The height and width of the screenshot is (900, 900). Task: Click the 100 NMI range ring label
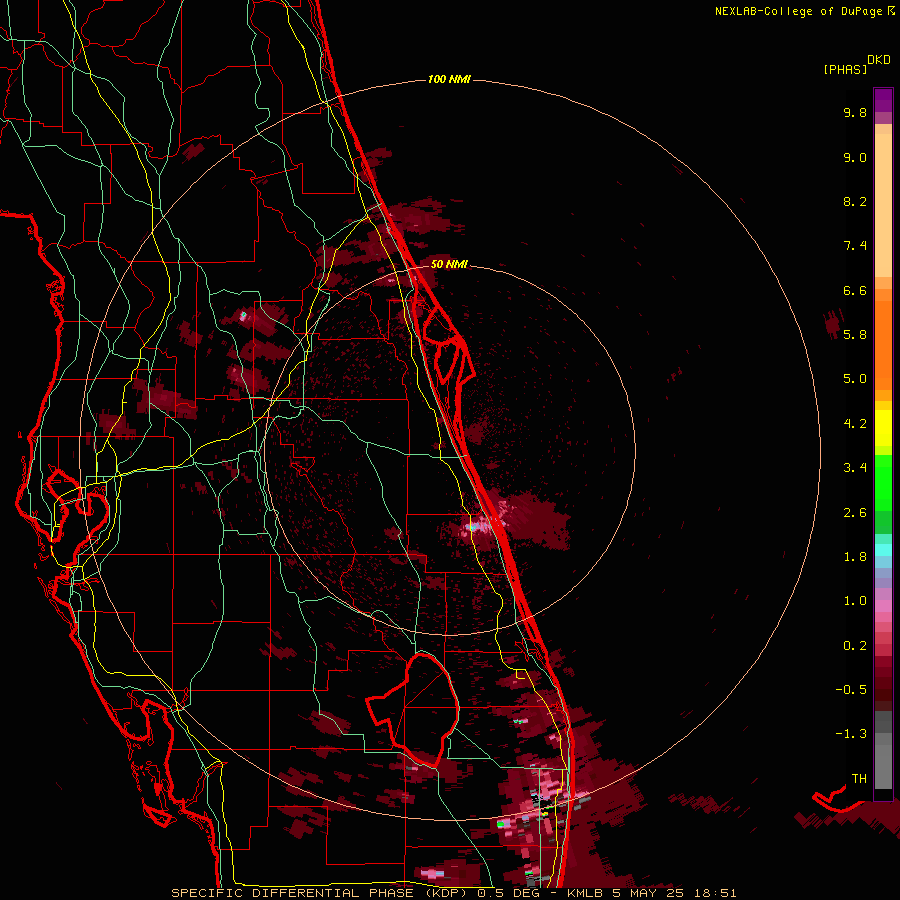point(449,79)
